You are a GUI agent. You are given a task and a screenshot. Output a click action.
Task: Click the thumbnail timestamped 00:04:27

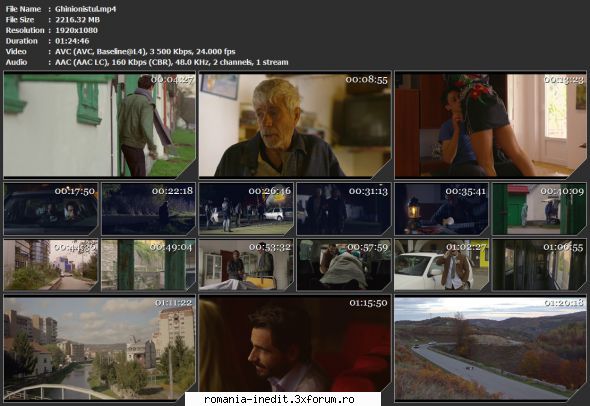[100, 125]
